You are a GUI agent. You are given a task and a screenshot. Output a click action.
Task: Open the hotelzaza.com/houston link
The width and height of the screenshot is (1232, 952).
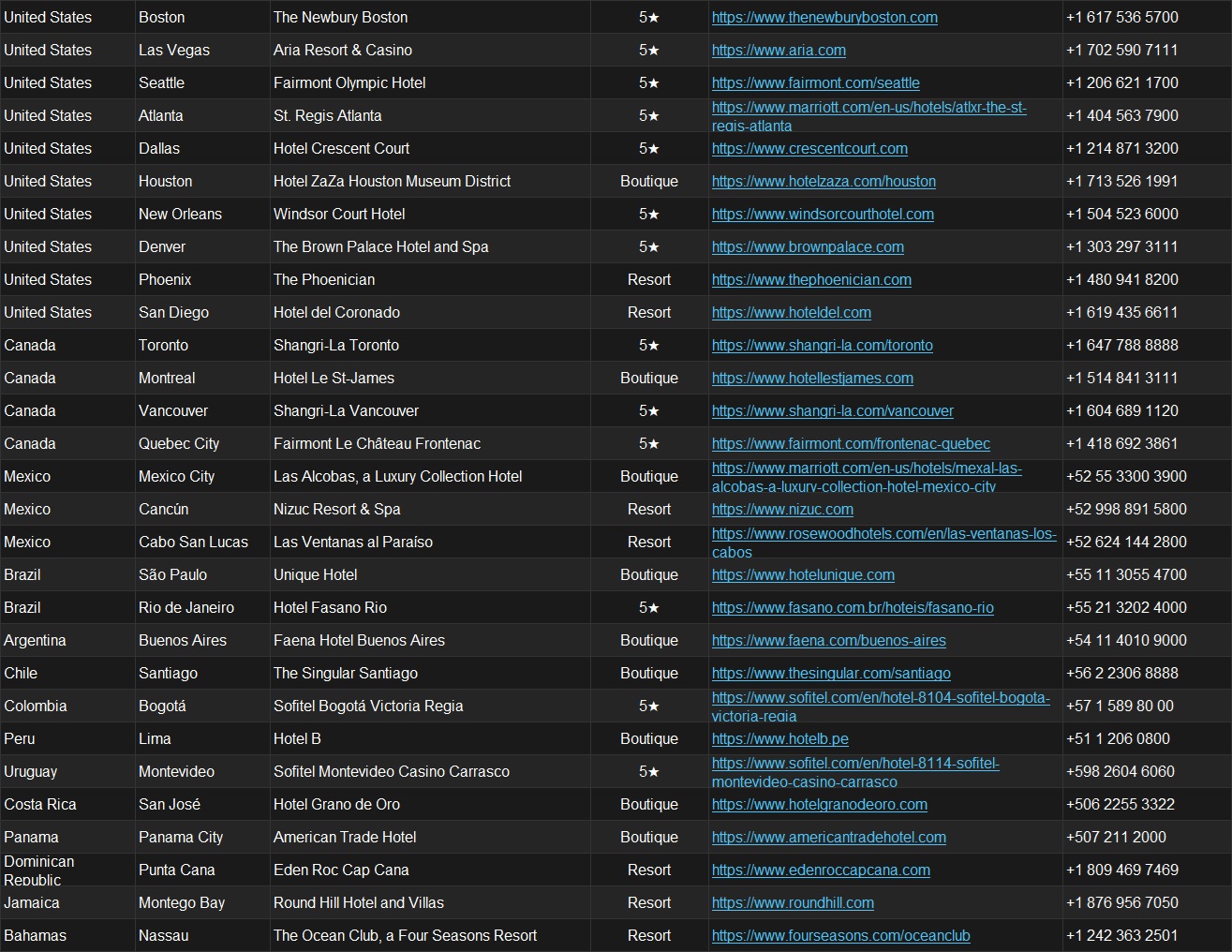[x=824, y=181]
